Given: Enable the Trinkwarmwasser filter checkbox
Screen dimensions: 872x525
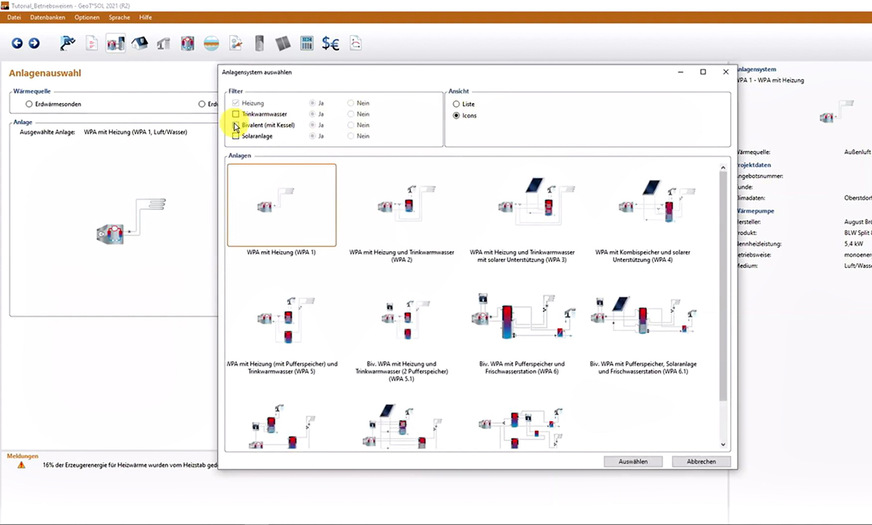Looking at the screenshot, I should click(x=236, y=114).
